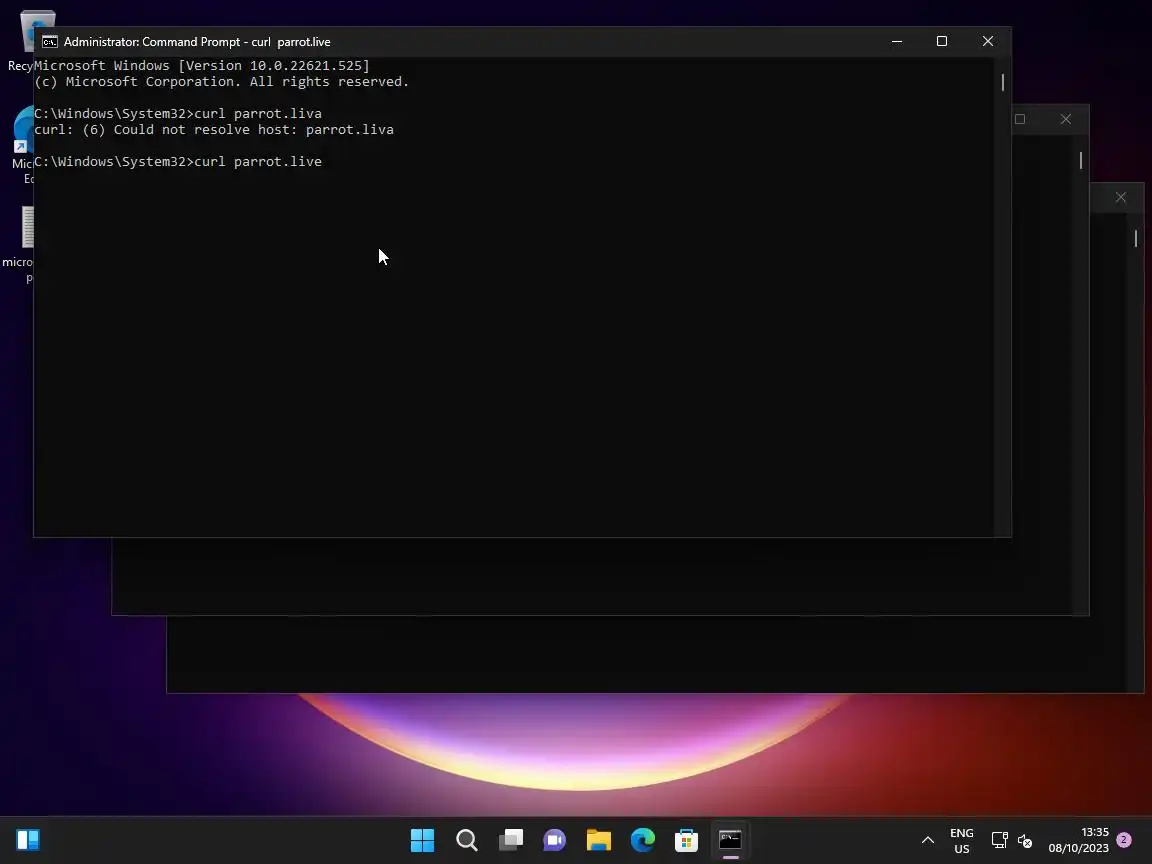This screenshot has width=1152, height=864.
Task: Open Microsoft Store from the taskbar
Action: pyautogui.click(x=686, y=840)
